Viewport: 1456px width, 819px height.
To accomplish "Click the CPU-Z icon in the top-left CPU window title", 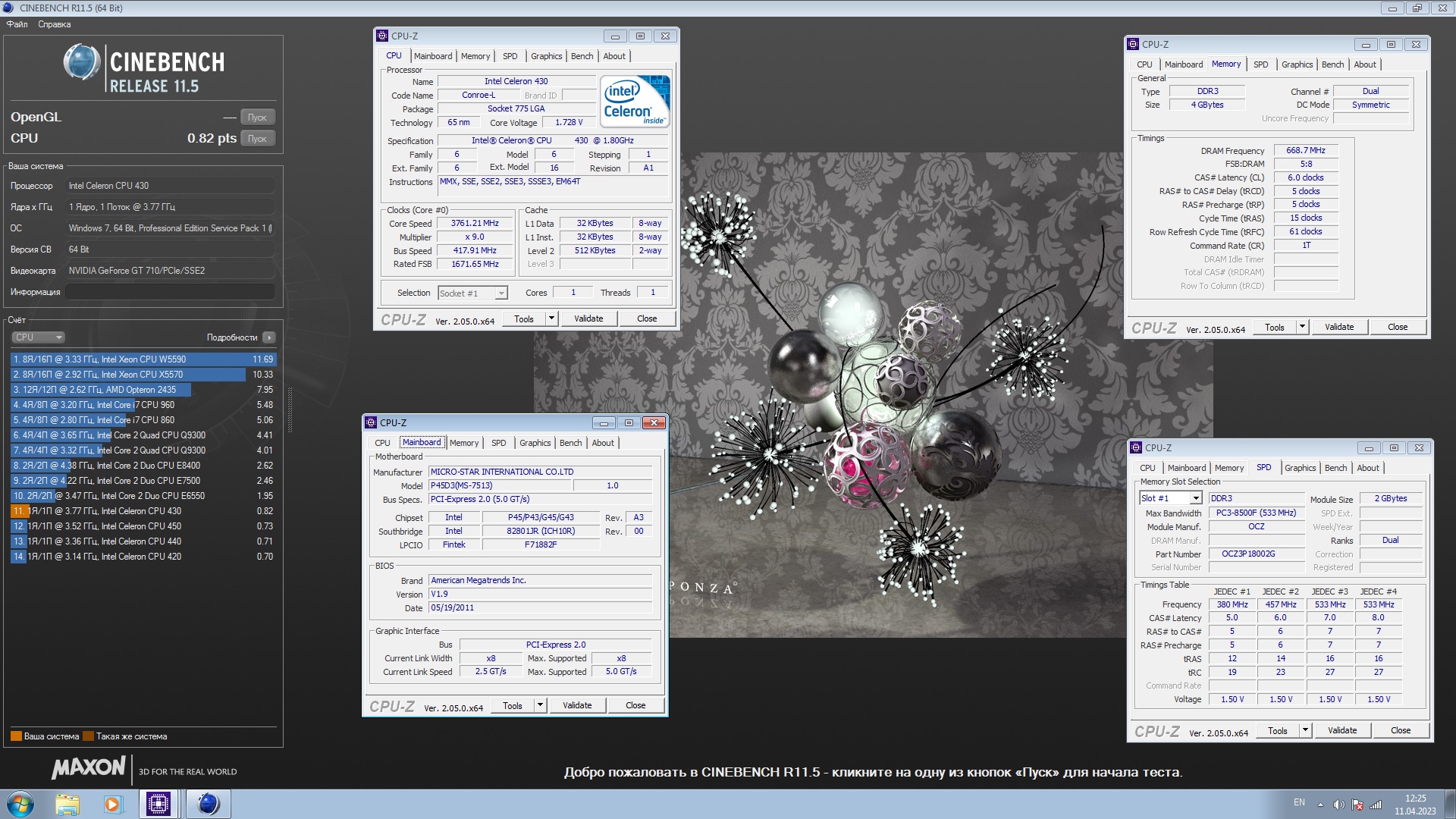I will tap(383, 36).
